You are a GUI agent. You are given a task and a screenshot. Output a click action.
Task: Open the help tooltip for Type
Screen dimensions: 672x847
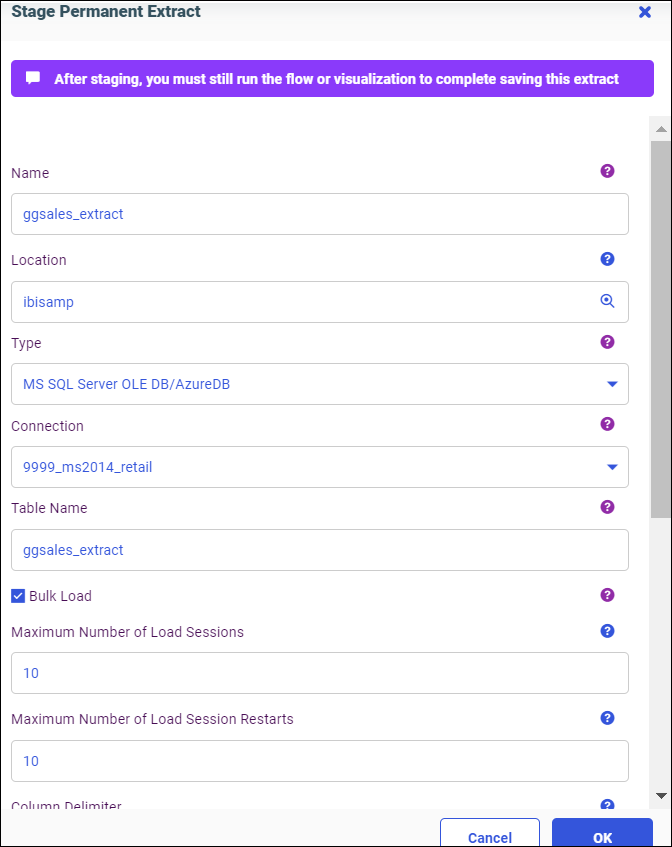point(607,342)
